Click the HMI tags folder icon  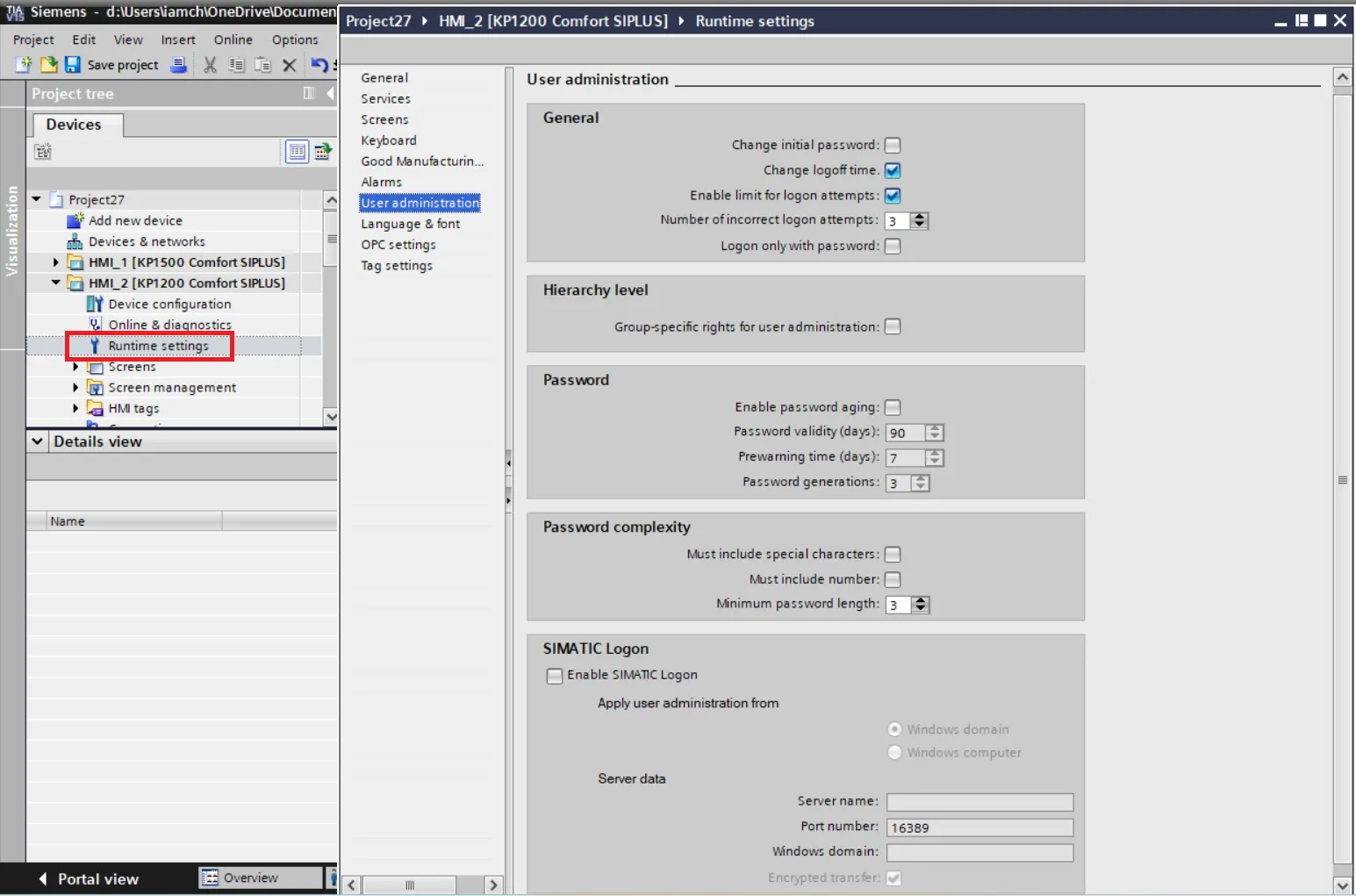pos(95,408)
